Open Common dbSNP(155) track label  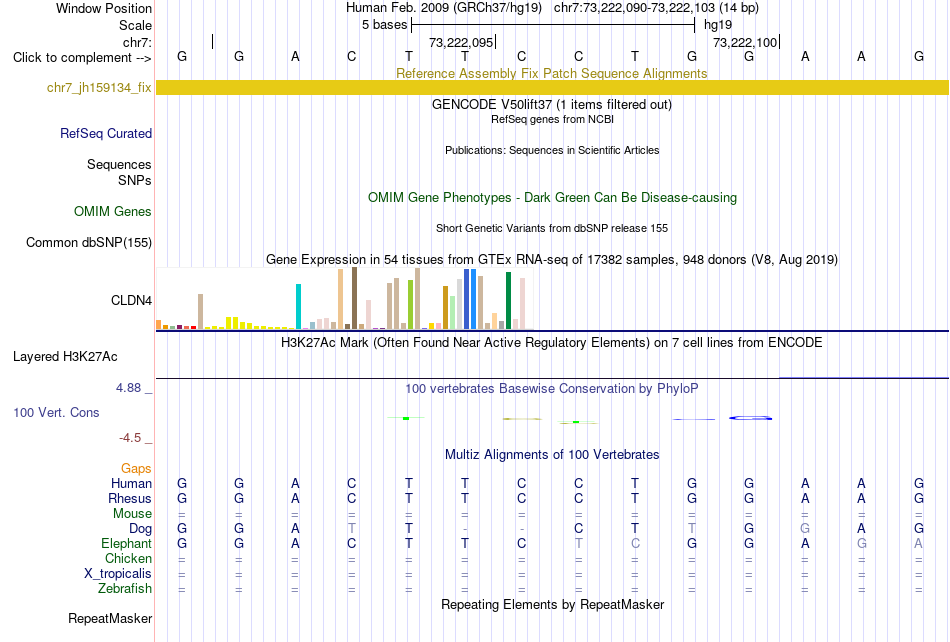click(x=88, y=242)
